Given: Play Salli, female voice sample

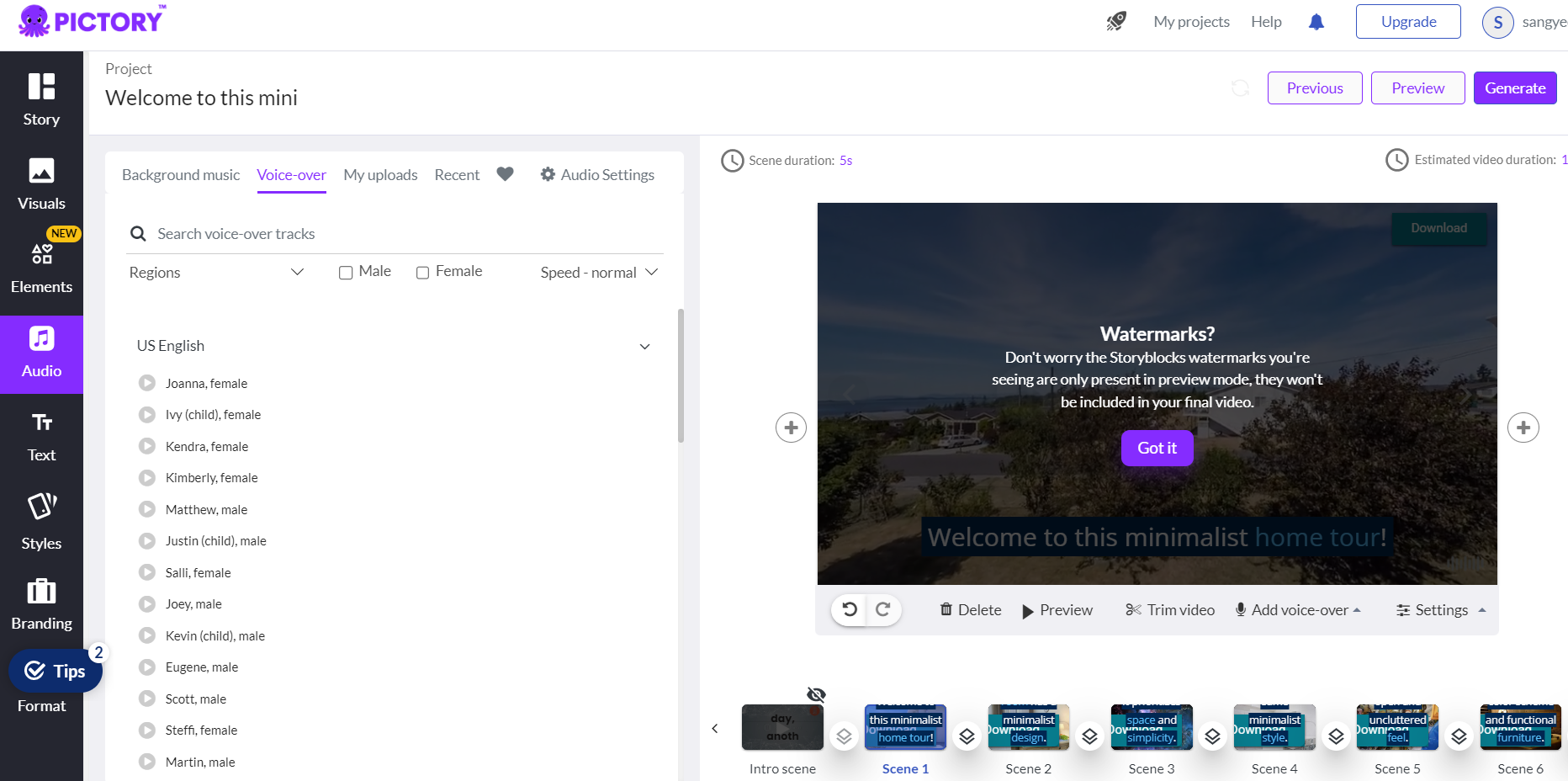Looking at the screenshot, I should click(147, 572).
